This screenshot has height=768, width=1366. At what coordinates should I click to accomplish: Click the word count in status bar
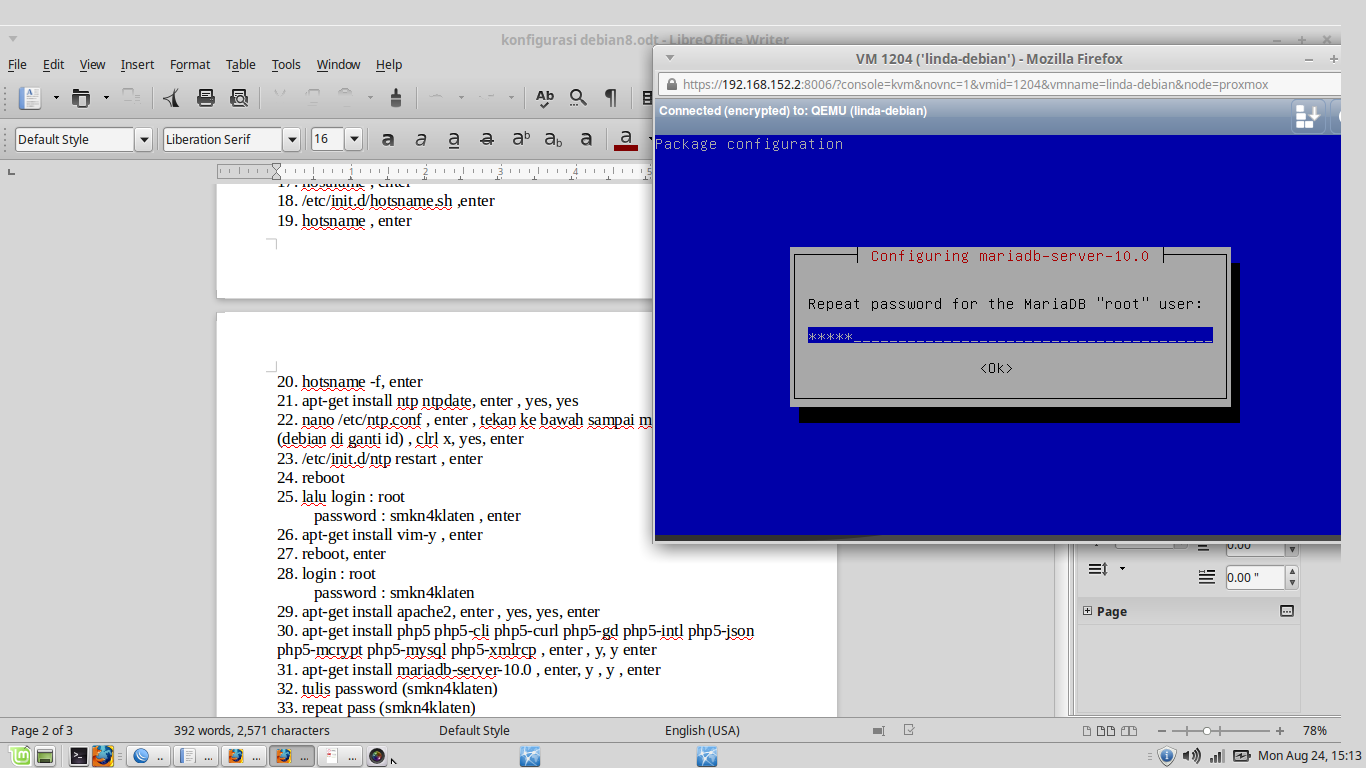coord(252,731)
